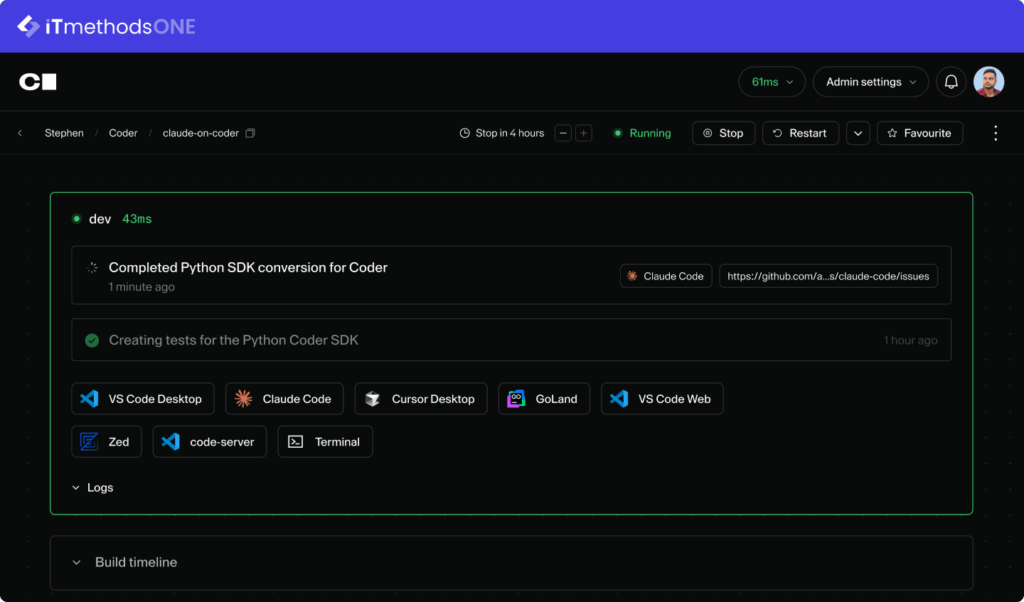Open GoLand IDE

[544, 399]
